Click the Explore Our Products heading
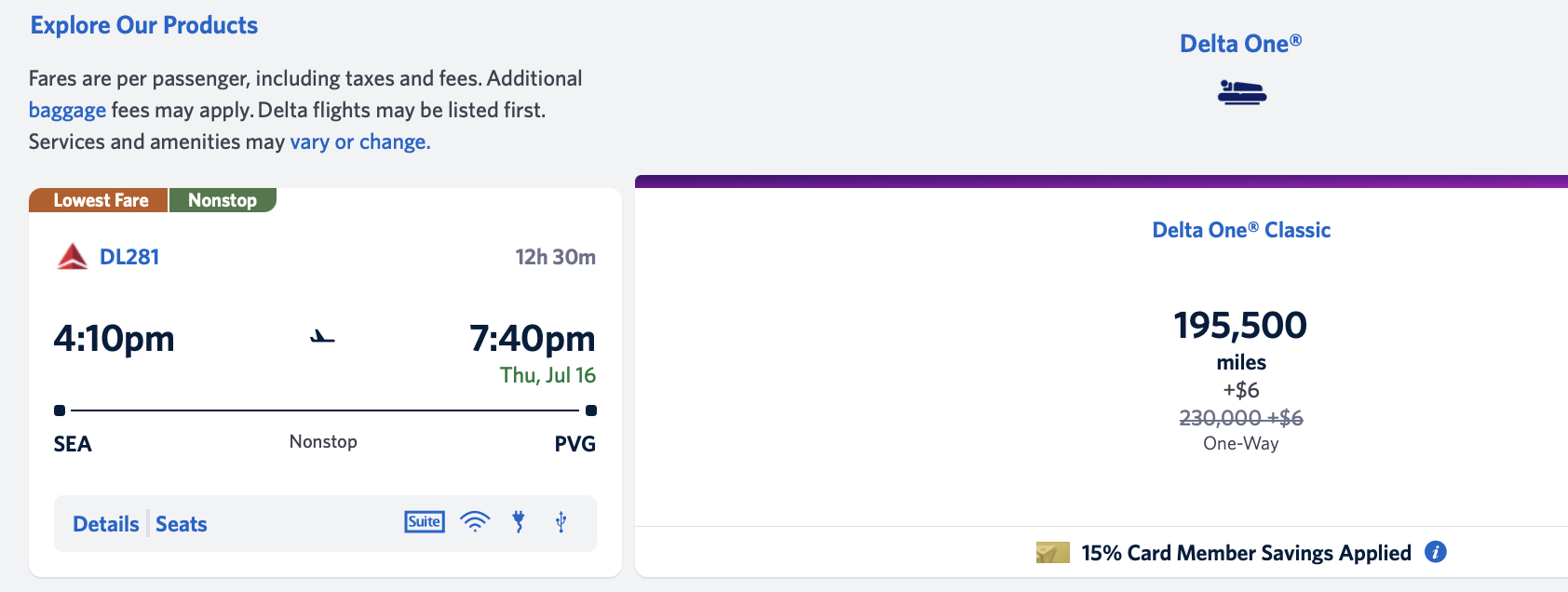 143,24
